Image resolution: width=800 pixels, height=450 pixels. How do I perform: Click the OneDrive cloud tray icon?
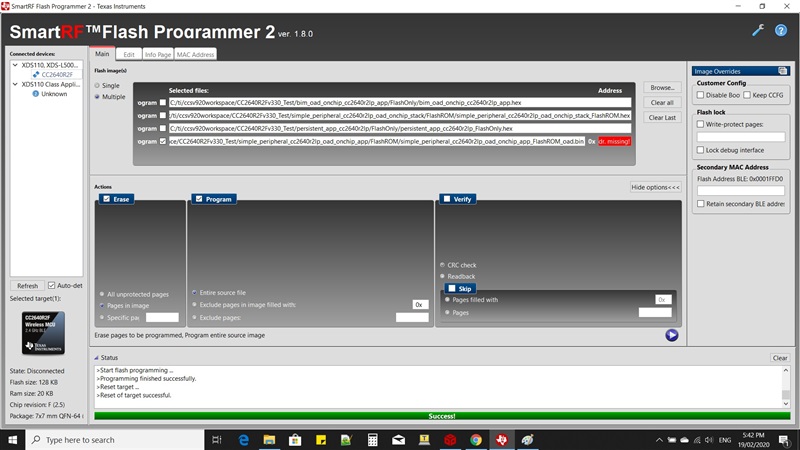(x=684, y=440)
